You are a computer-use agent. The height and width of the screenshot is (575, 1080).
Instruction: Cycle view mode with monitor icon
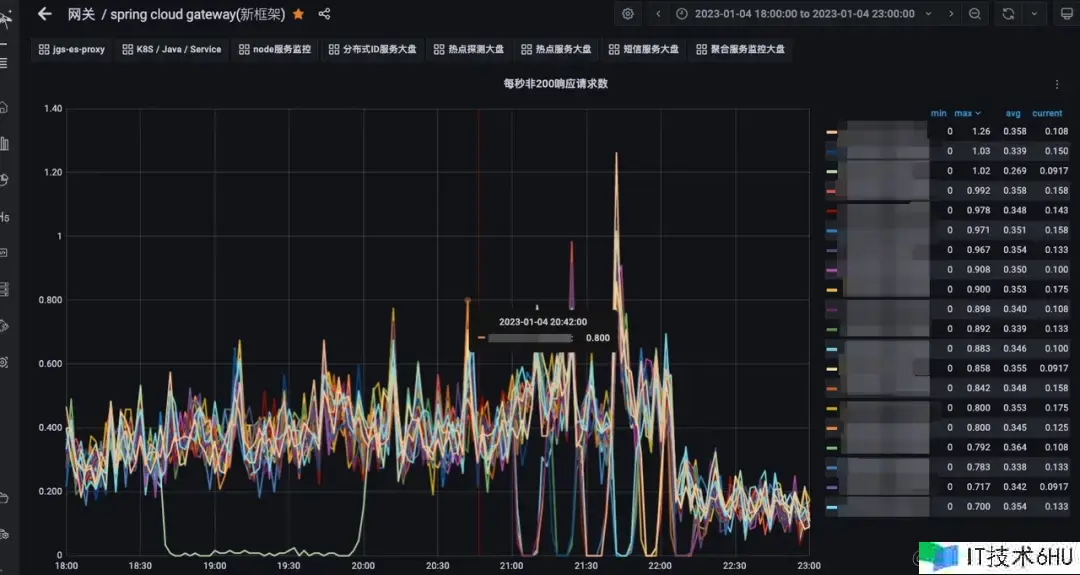[x=1065, y=14]
